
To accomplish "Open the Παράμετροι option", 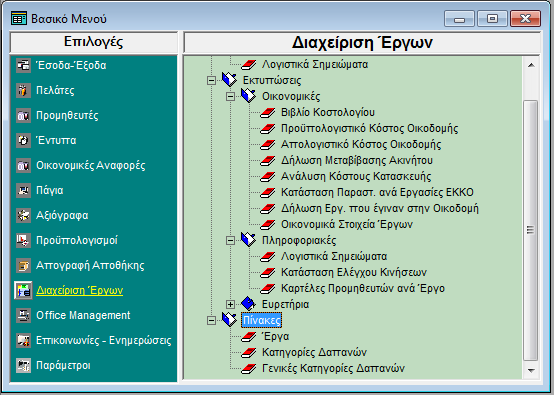I will click(63, 365).
